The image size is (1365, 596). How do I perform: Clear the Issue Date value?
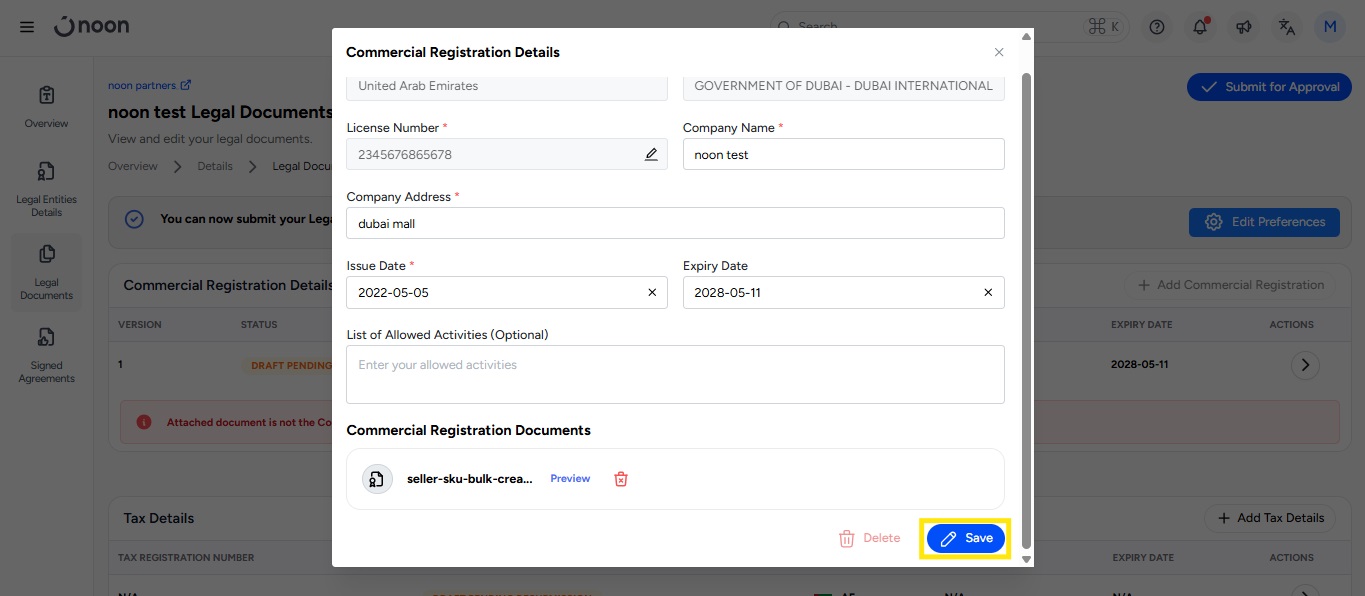point(652,293)
